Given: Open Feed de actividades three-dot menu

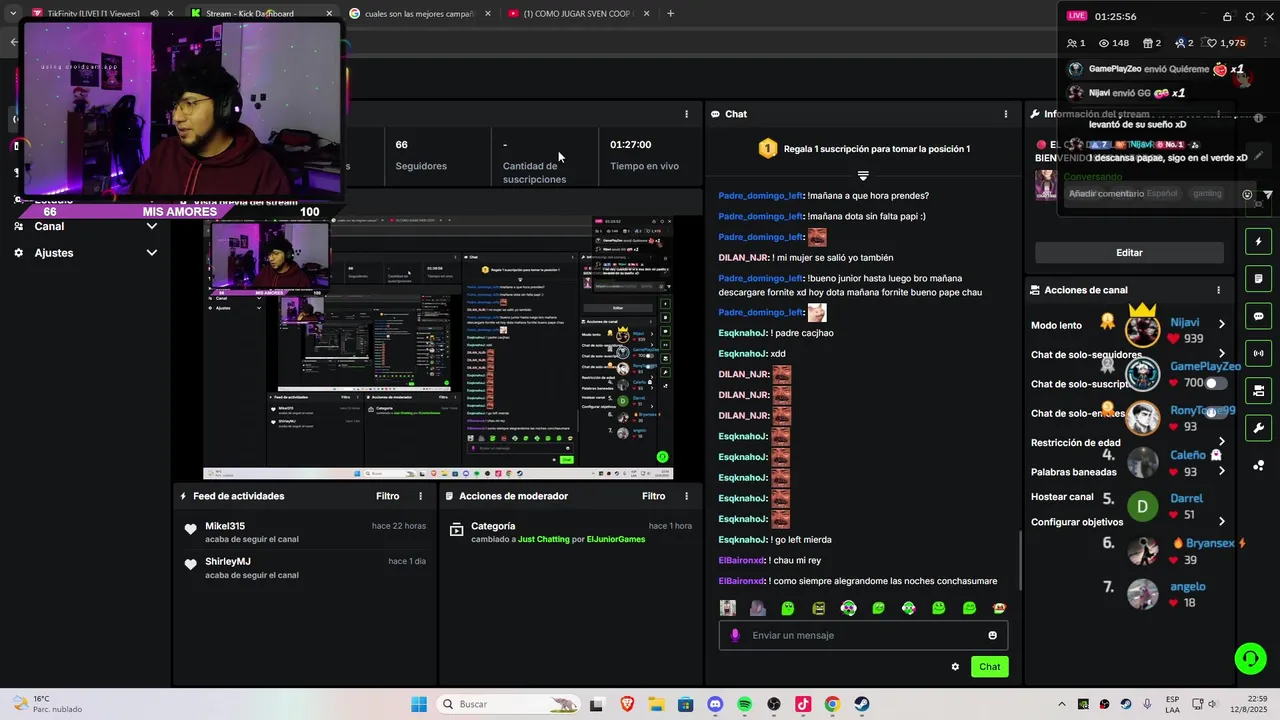Looking at the screenshot, I should pyautogui.click(x=420, y=496).
